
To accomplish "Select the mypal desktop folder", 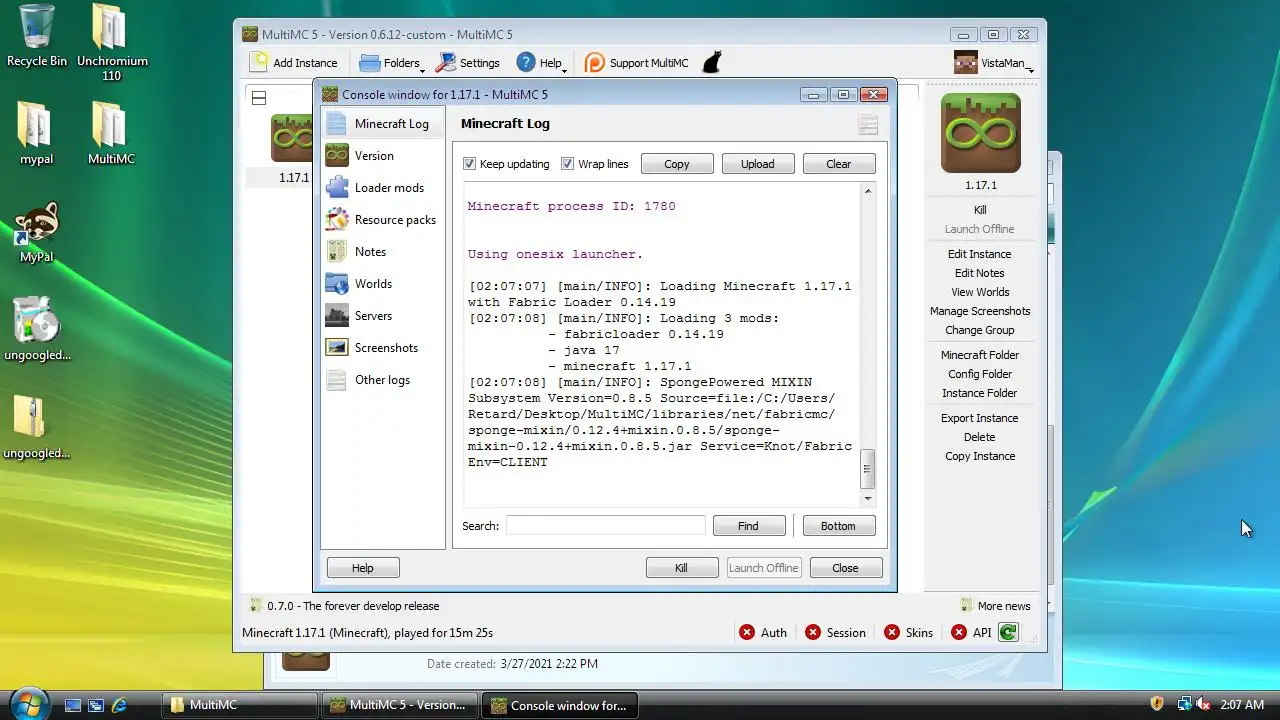I will click(x=36, y=133).
